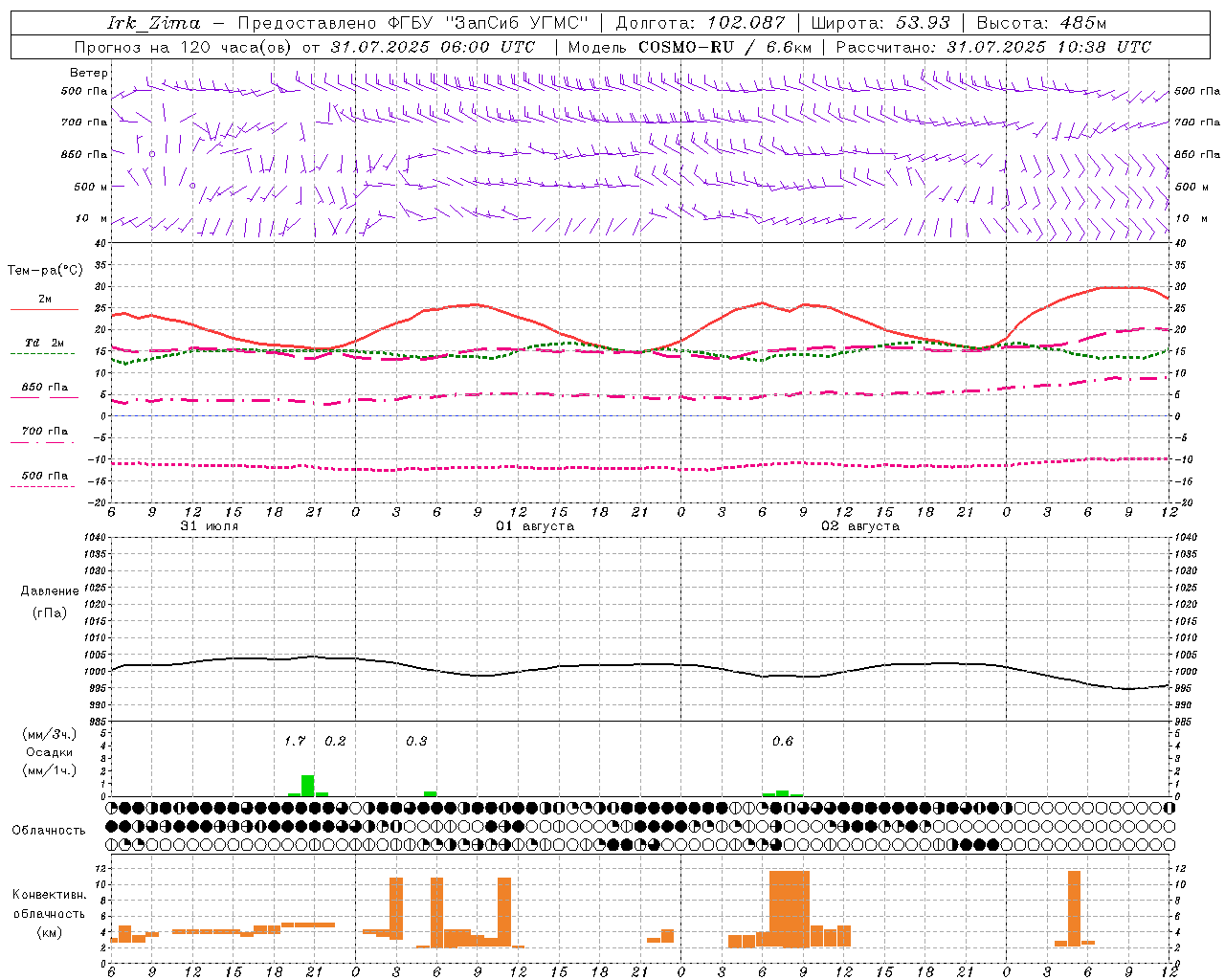Click the Тем-ра(°C) temperature axis title
The height and width of the screenshot is (980, 1225).
coord(45,271)
